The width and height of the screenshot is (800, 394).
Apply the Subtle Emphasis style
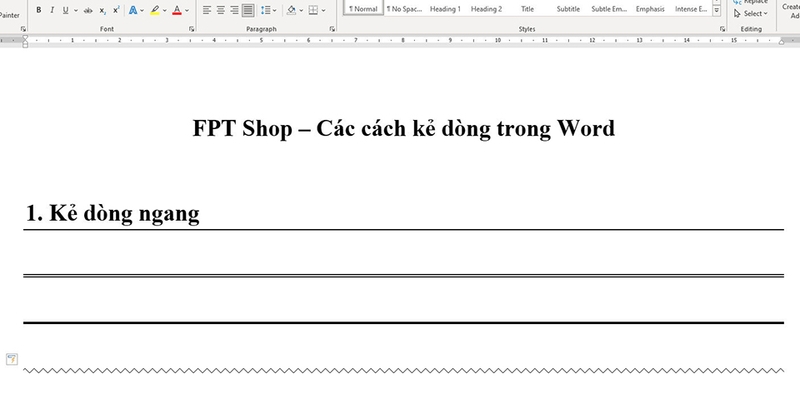[x=609, y=9]
